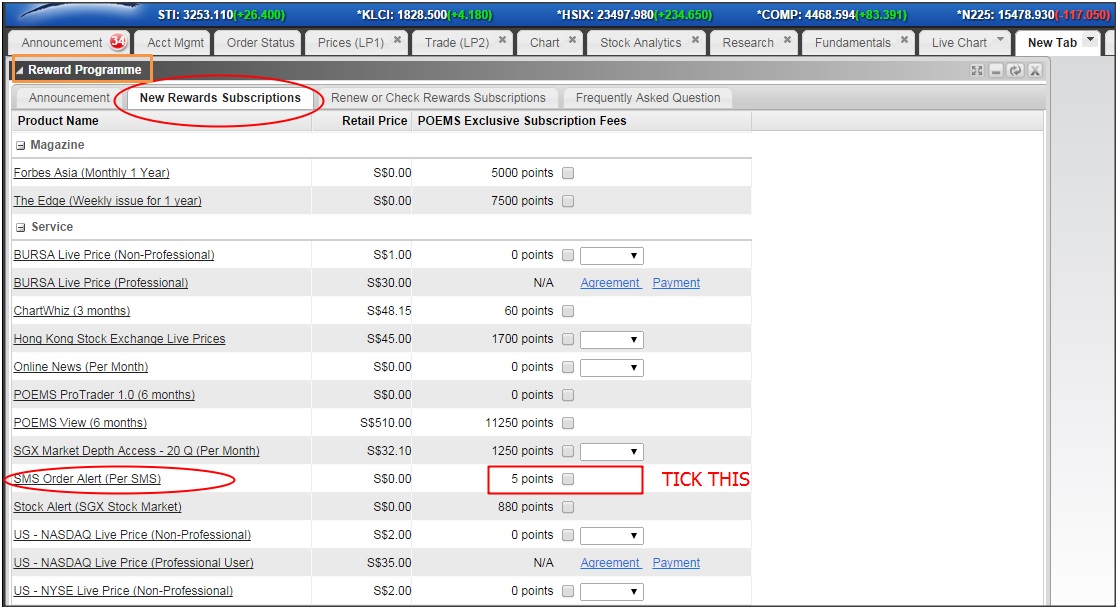1118x609 pixels.
Task: Tick the Stock Alert SGX checkbox
Action: tap(568, 507)
